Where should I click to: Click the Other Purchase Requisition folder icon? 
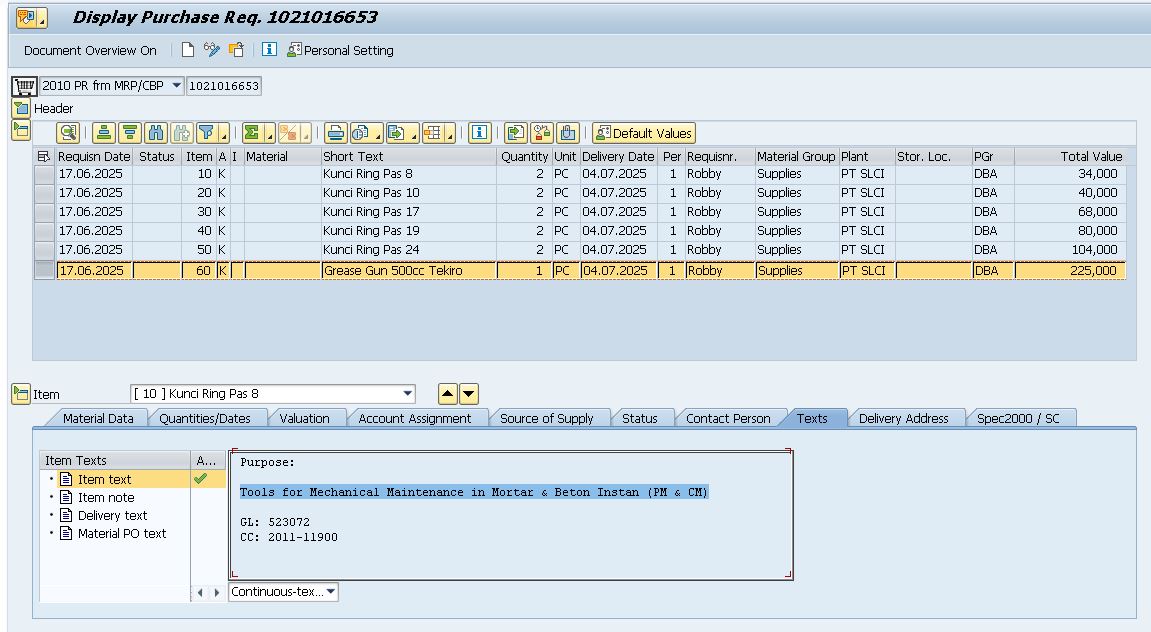236,50
